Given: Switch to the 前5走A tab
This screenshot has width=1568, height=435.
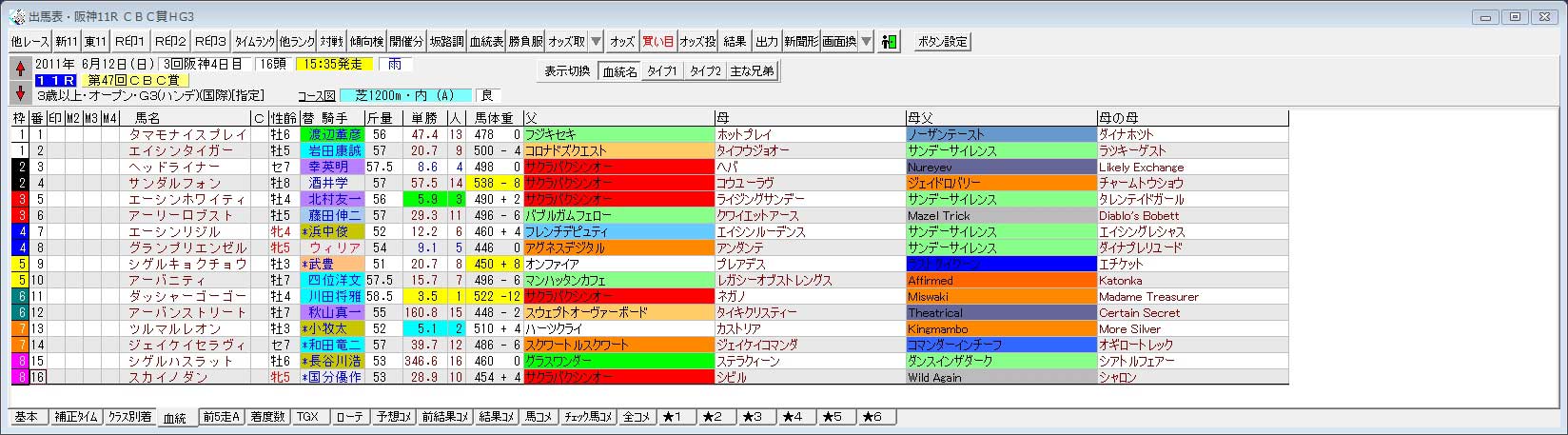Looking at the screenshot, I should pyautogui.click(x=223, y=418).
